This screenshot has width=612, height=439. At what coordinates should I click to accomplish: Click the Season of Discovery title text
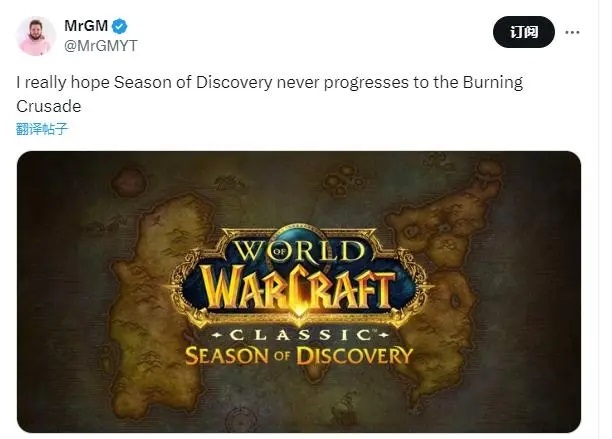299,355
